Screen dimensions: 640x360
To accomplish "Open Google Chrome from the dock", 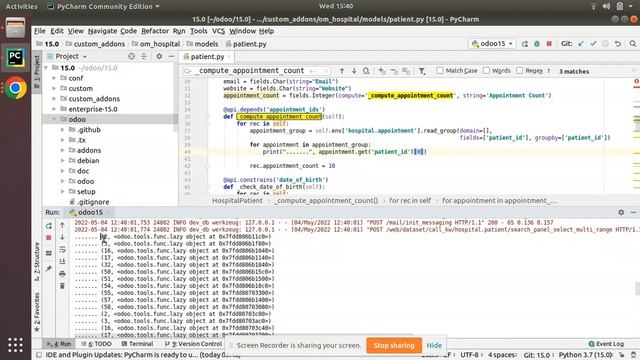I will [15, 87].
